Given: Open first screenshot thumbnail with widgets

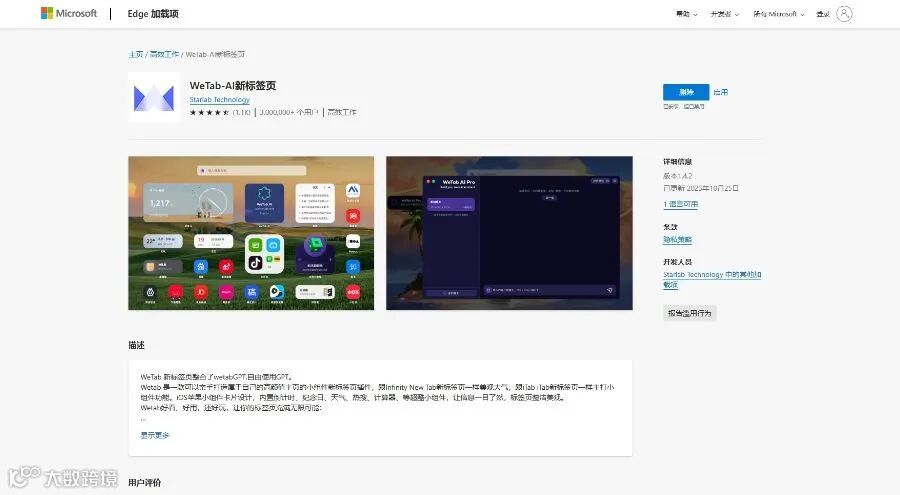Looking at the screenshot, I should coord(251,233).
